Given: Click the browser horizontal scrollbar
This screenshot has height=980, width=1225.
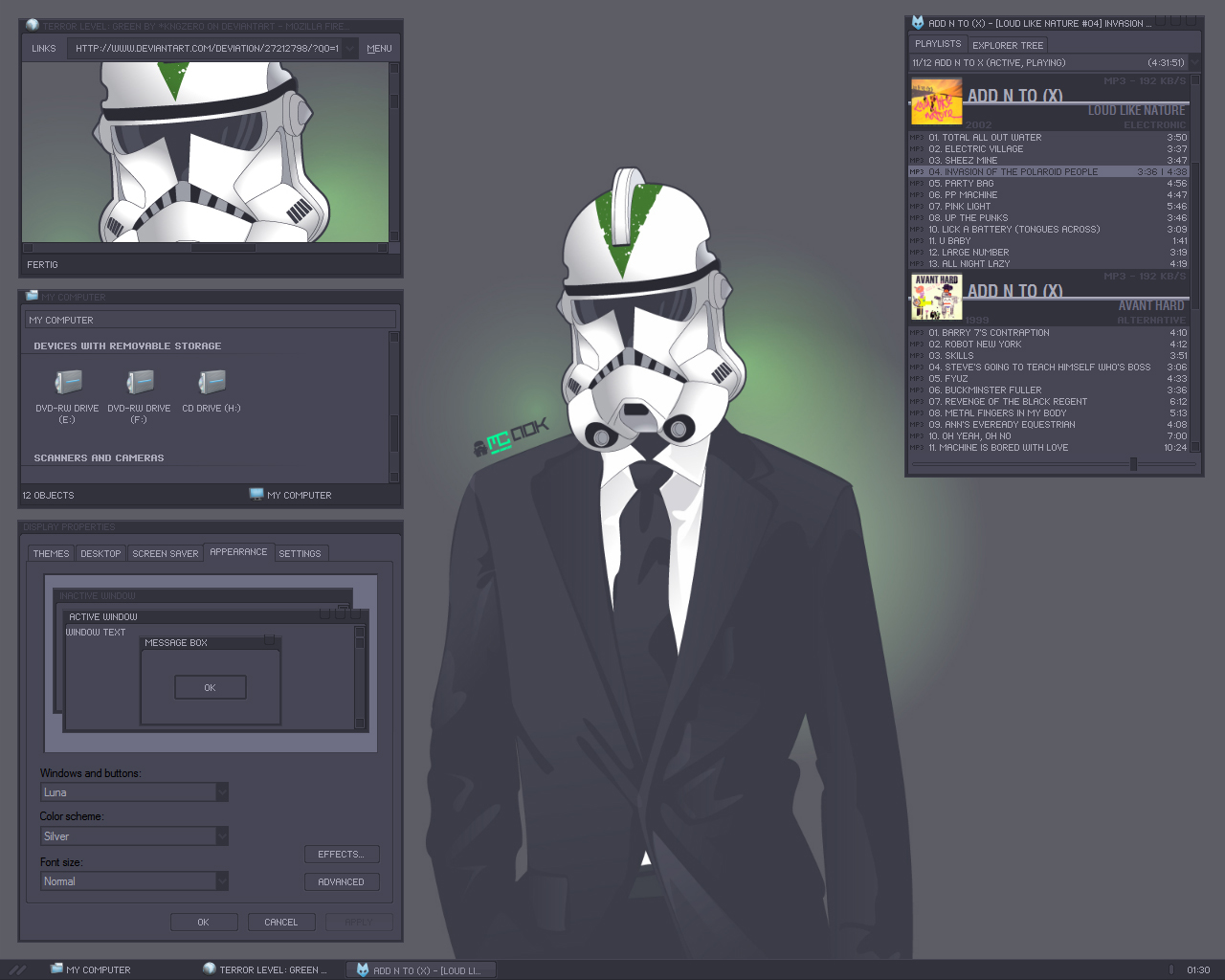Looking at the screenshot, I should click(205, 248).
